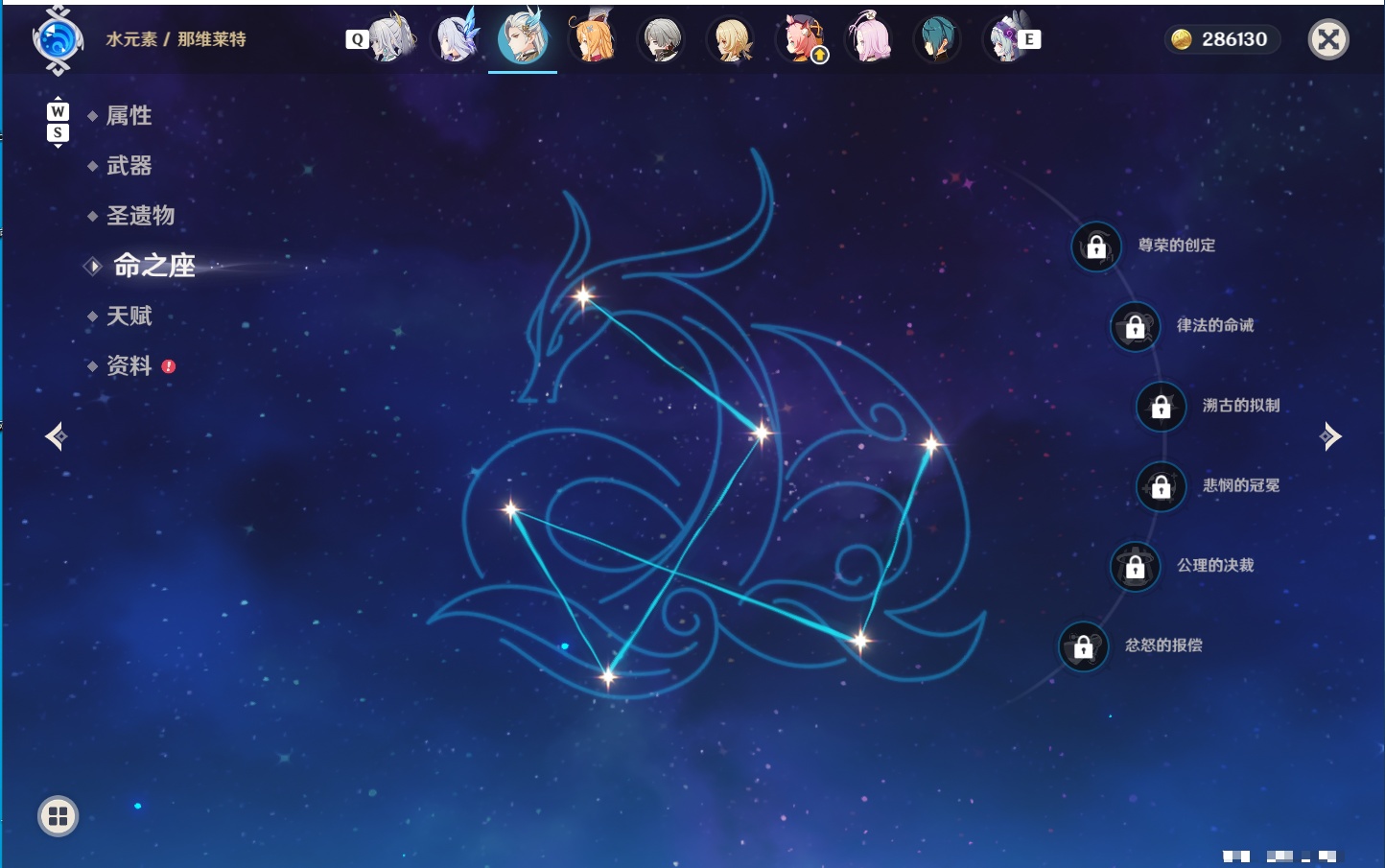
Task: Go to the 天赋 talents tab
Action: 129,316
